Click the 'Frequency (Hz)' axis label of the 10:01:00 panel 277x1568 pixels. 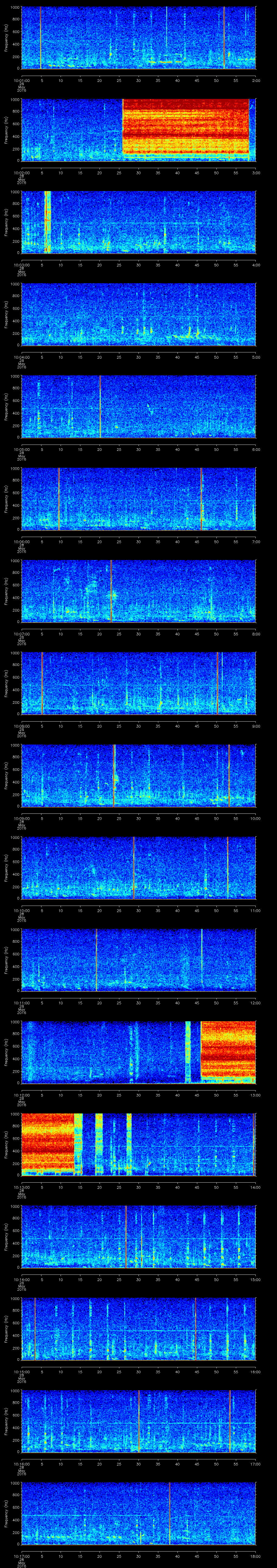7,38
